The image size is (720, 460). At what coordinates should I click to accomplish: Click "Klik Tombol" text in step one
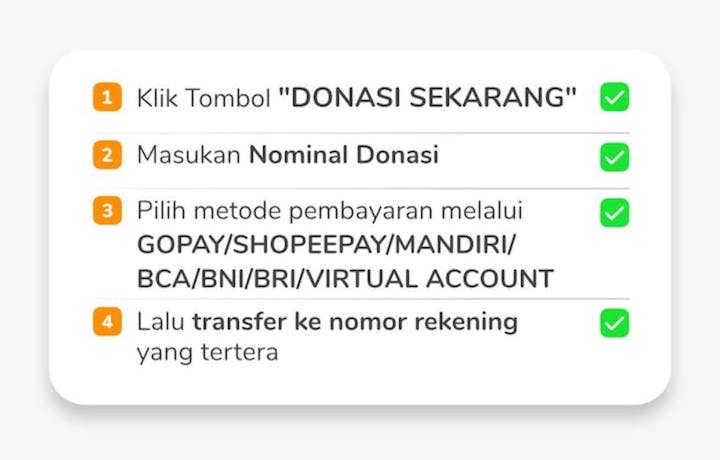click(x=203, y=98)
